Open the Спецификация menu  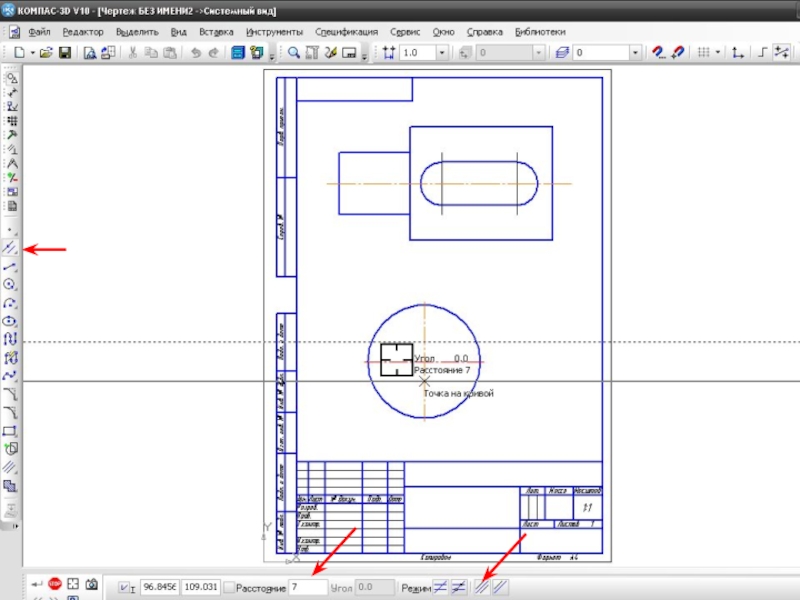(x=346, y=32)
